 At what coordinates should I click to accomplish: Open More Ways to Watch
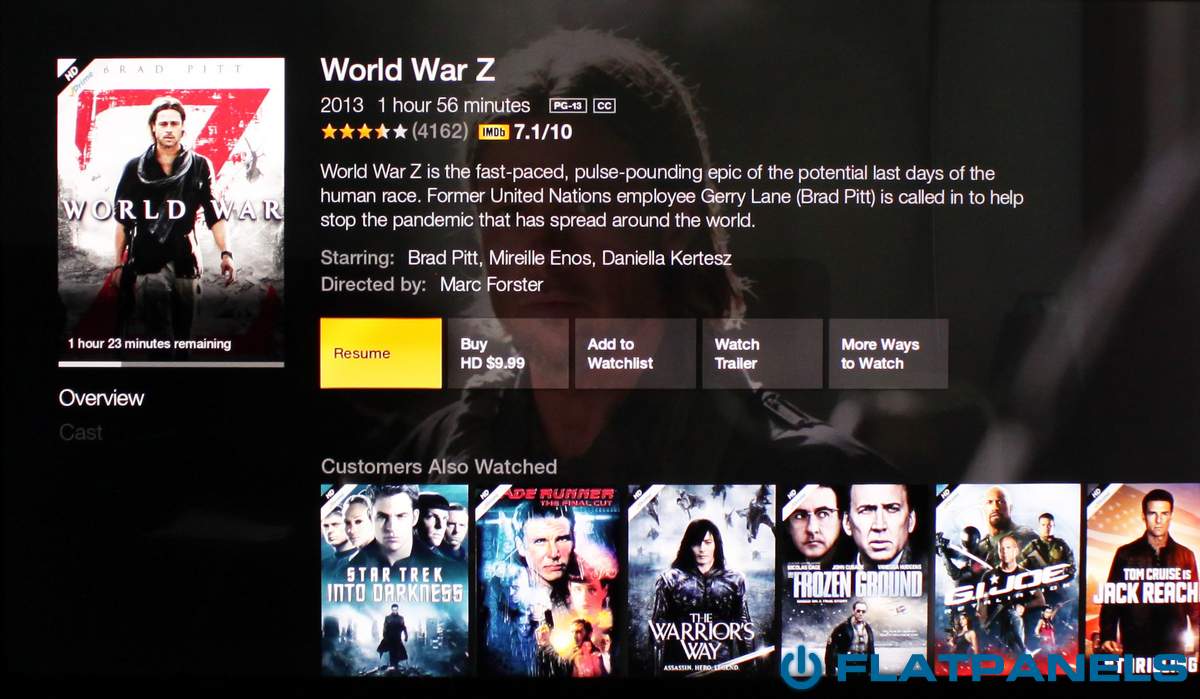click(888, 353)
